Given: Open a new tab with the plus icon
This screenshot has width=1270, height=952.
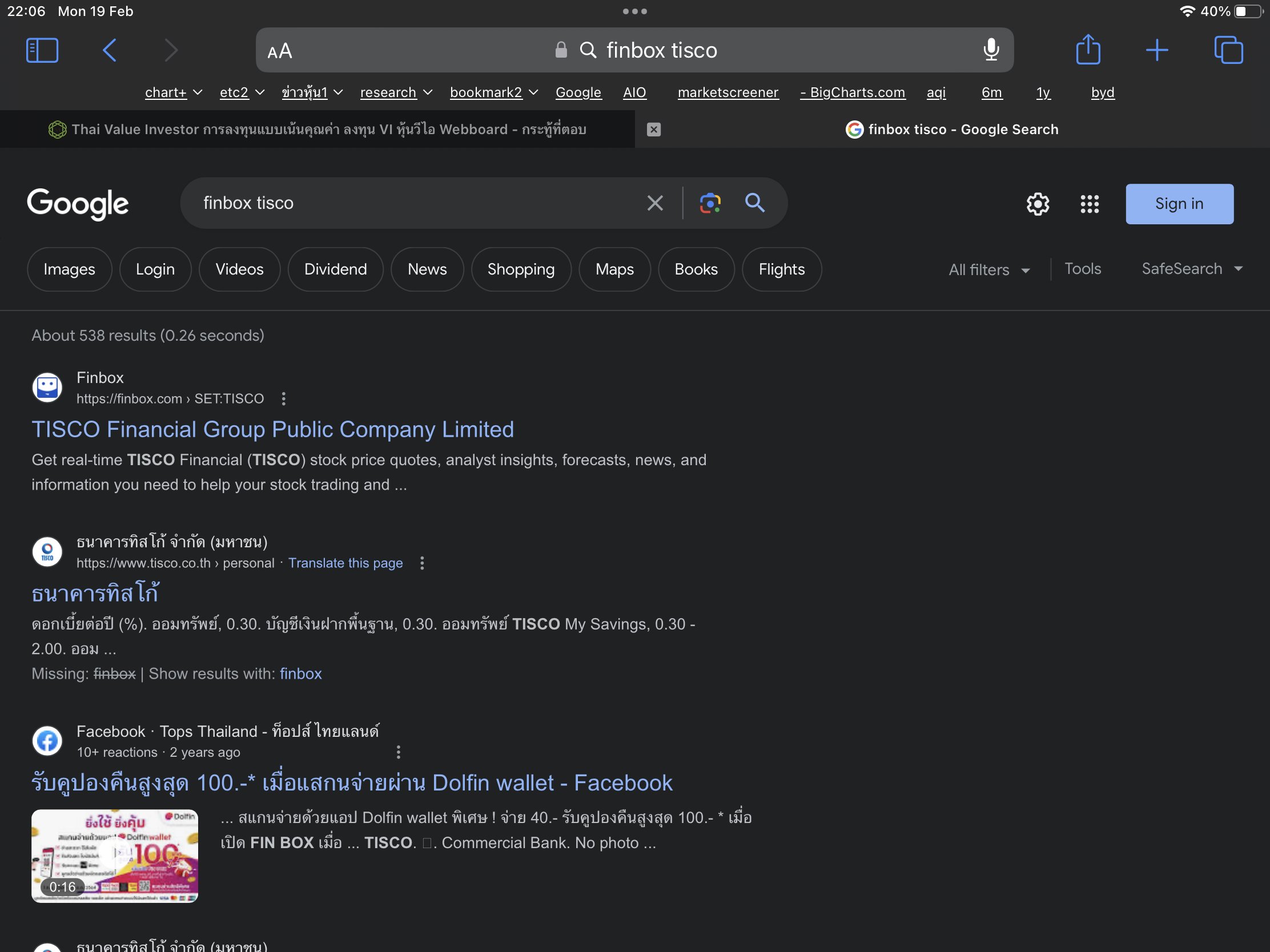Looking at the screenshot, I should click(x=1157, y=50).
